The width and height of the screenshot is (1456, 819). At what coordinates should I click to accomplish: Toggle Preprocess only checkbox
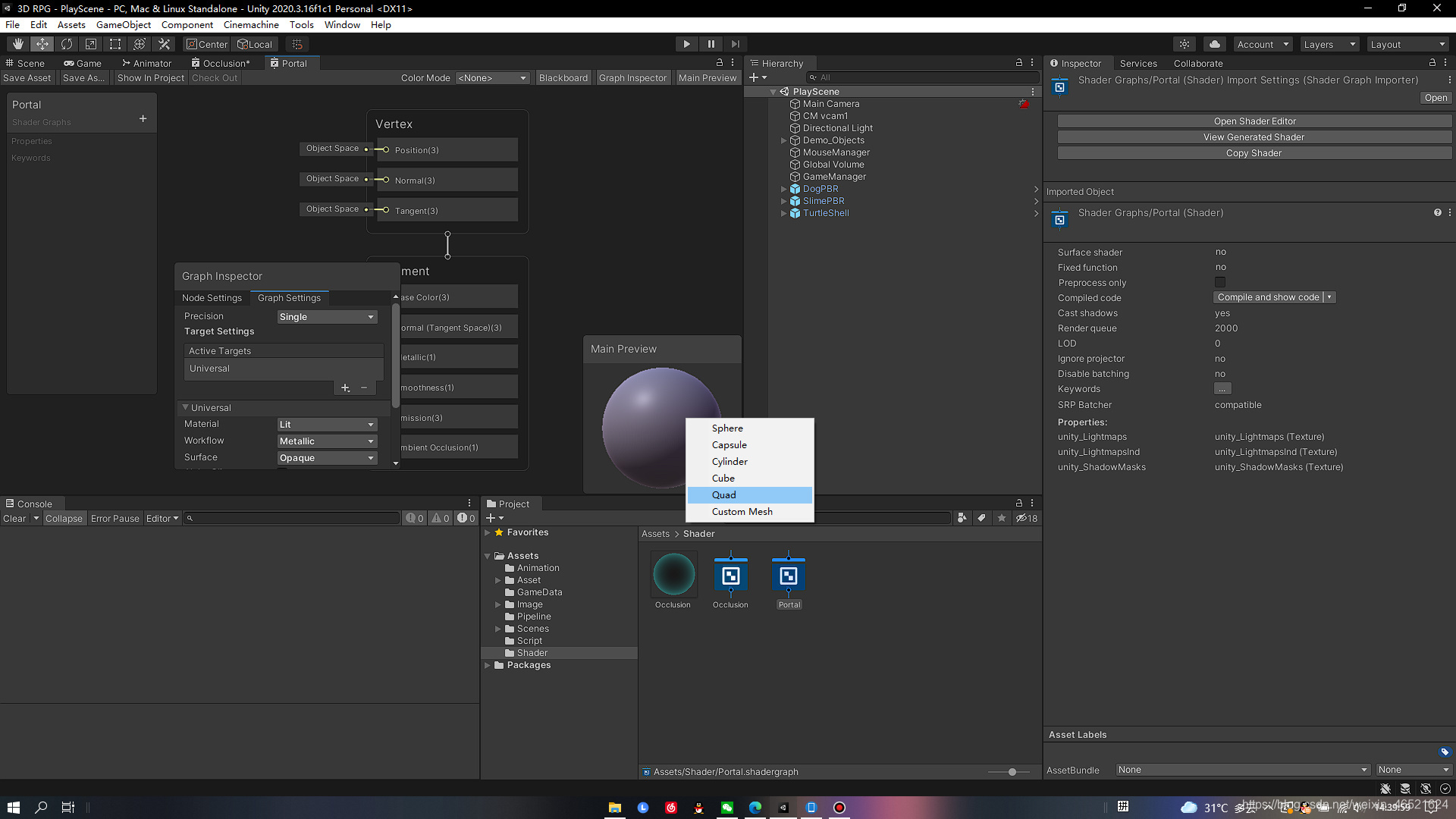[1220, 283]
